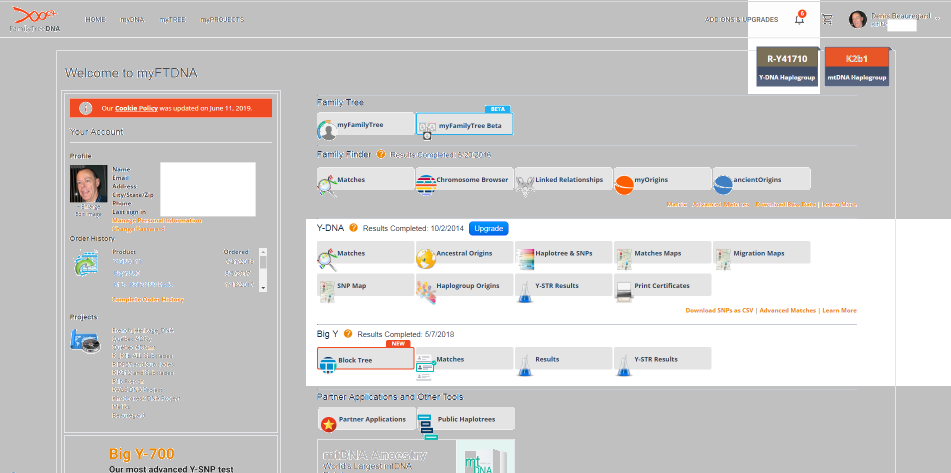The height and width of the screenshot is (473, 951).
Task: Click the Y-DNA Matches icon
Action: pyautogui.click(x=327, y=260)
